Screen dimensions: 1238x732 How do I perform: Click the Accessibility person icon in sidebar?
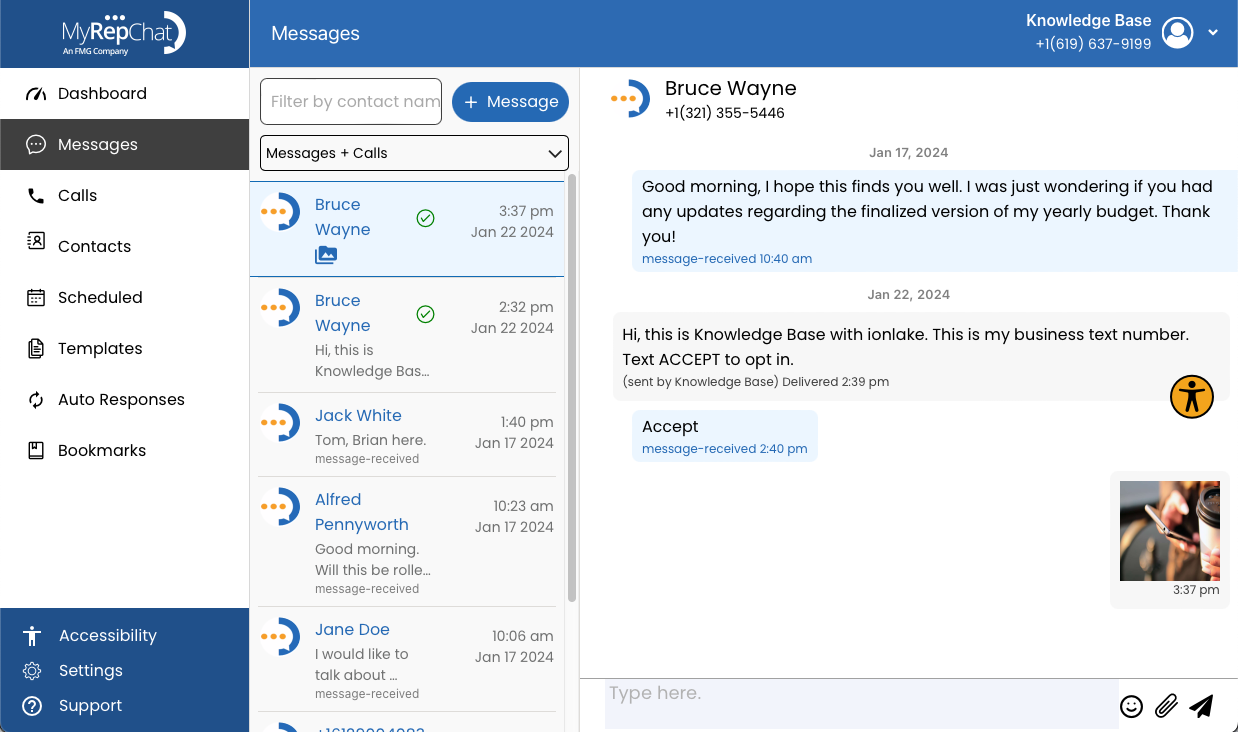point(32,636)
